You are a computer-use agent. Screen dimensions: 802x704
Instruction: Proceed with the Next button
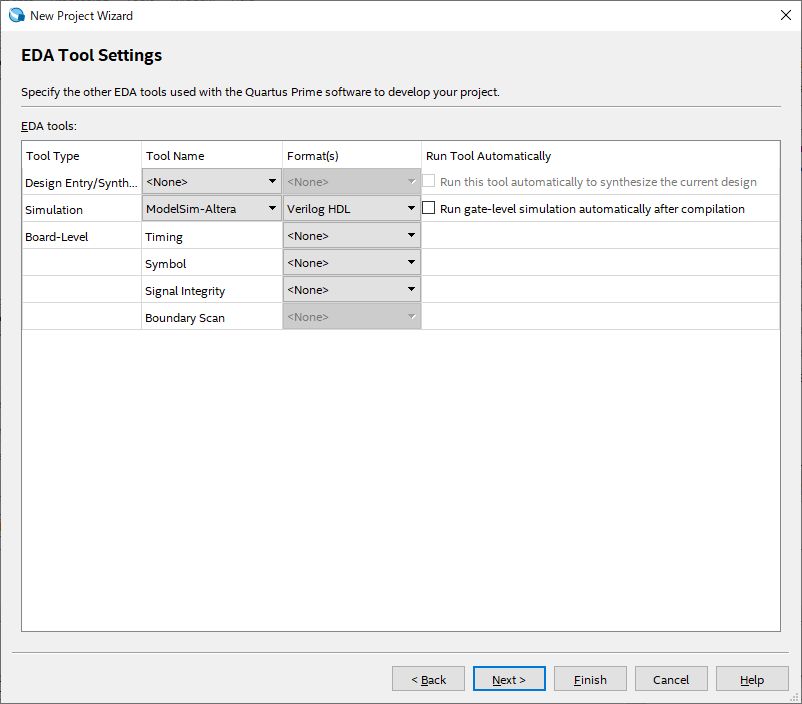pyautogui.click(x=508, y=679)
